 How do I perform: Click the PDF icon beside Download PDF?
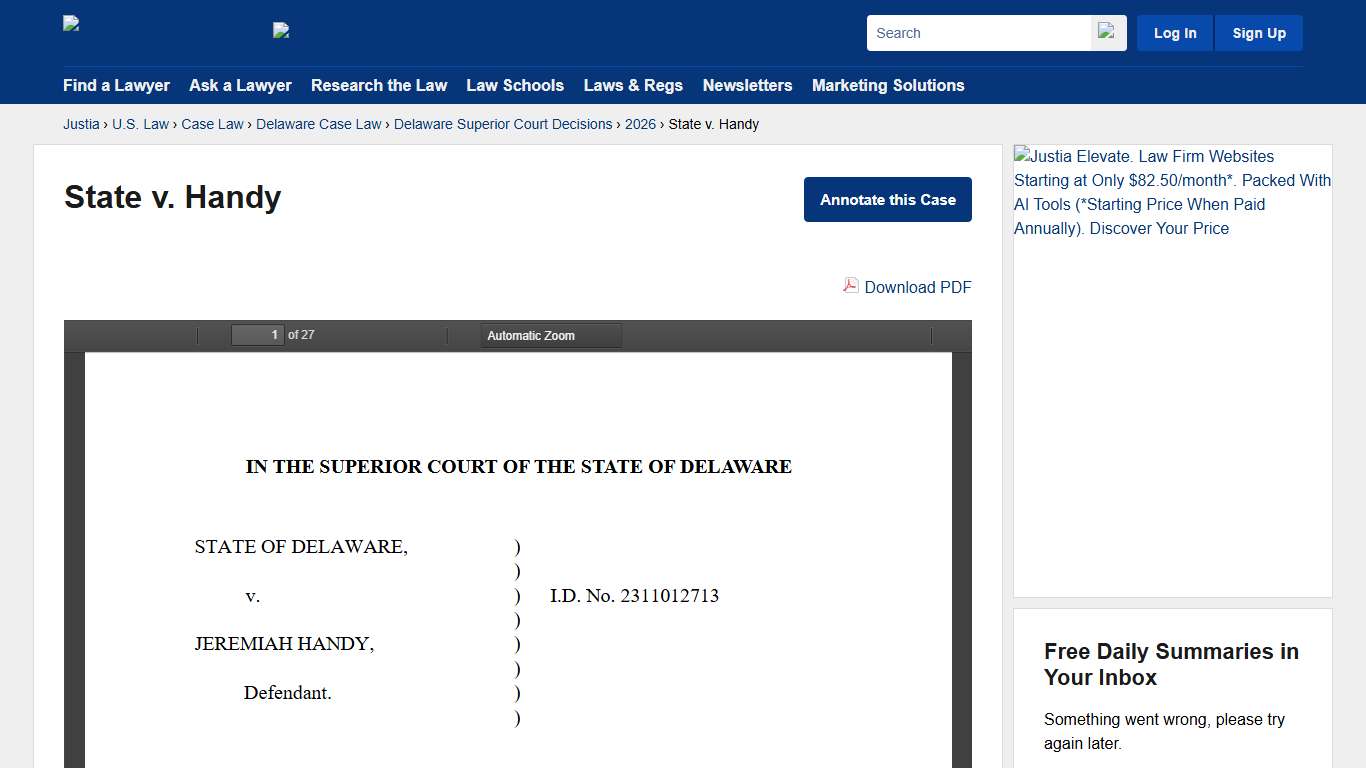[x=849, y=286]
